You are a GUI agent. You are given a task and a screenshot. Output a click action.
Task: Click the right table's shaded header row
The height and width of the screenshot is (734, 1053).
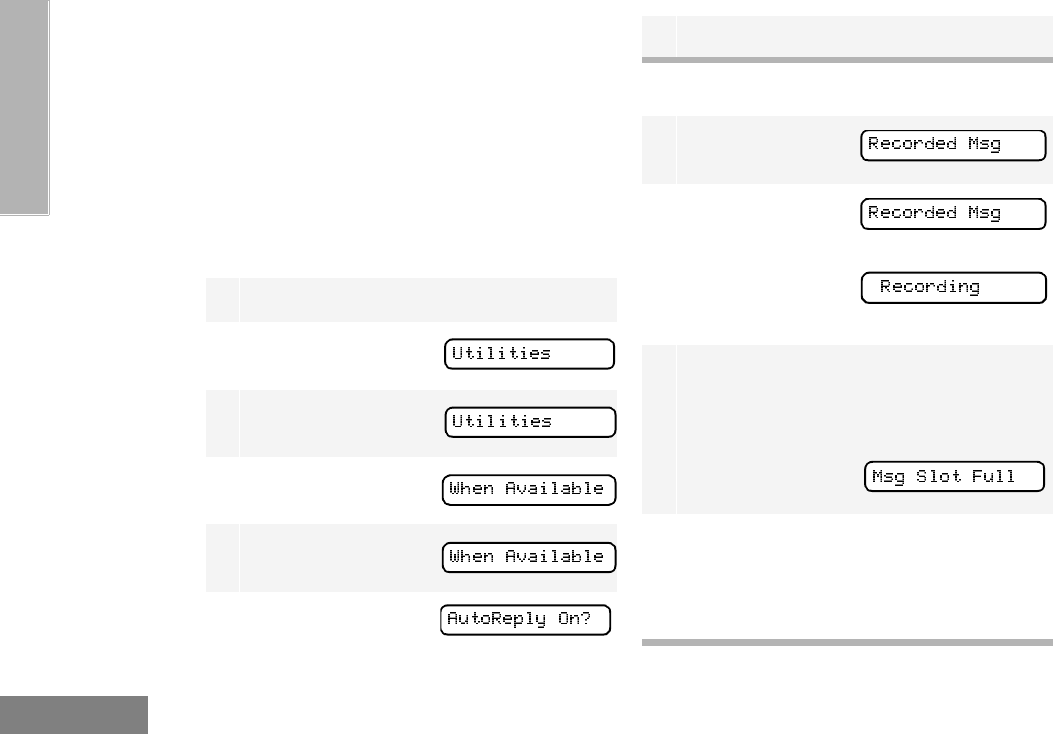(x=864, y=37)
